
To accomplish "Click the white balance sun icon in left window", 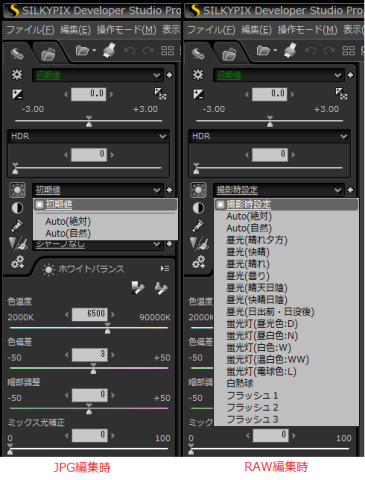I will [x=18, y=190].
